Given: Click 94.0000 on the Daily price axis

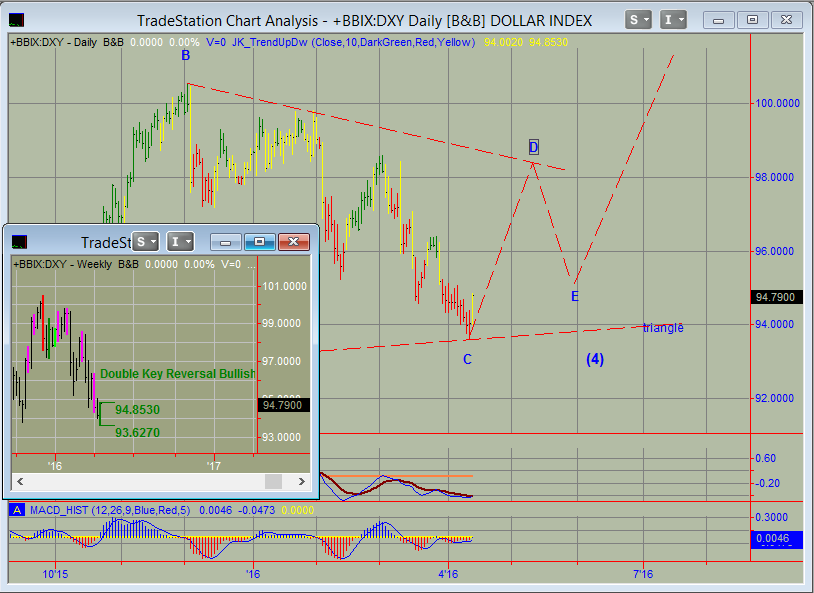Looking at the screenshot, I should [775, 324].
